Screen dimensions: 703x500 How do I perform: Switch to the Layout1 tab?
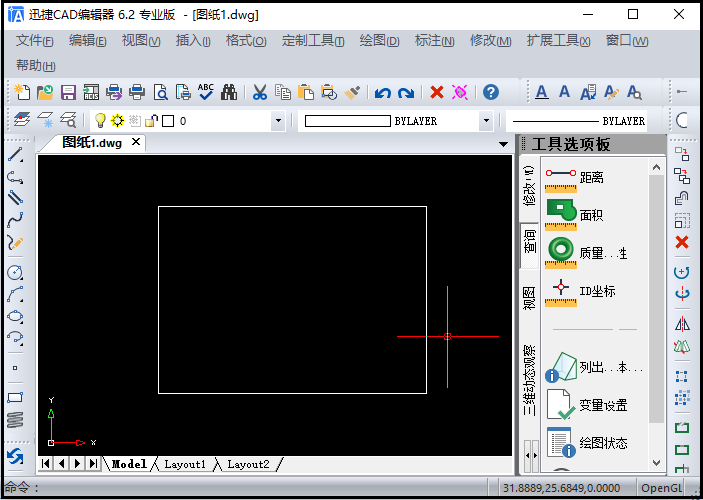pyautogui.click(x=185, y=464)
